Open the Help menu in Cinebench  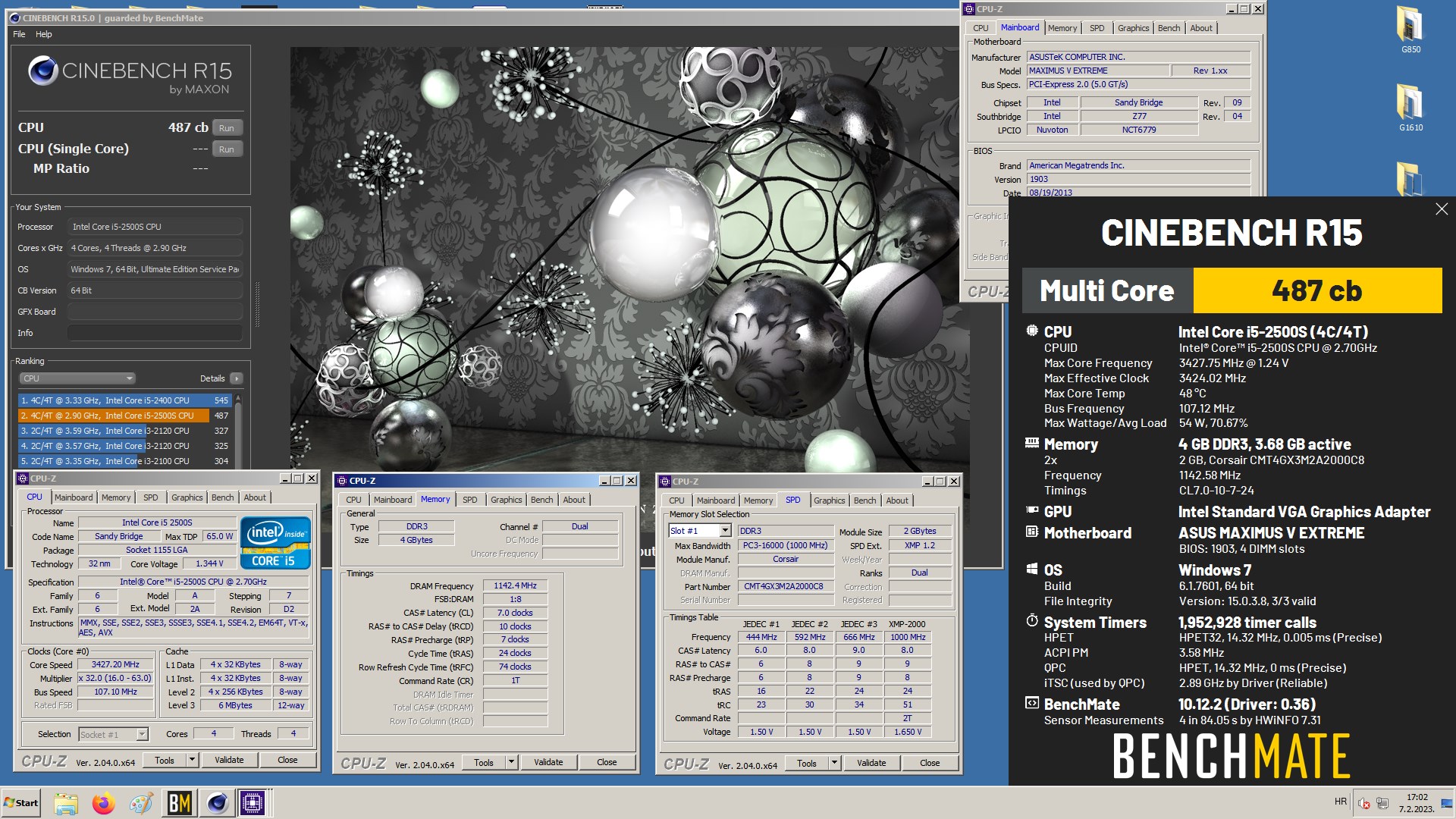click(44, 34)
